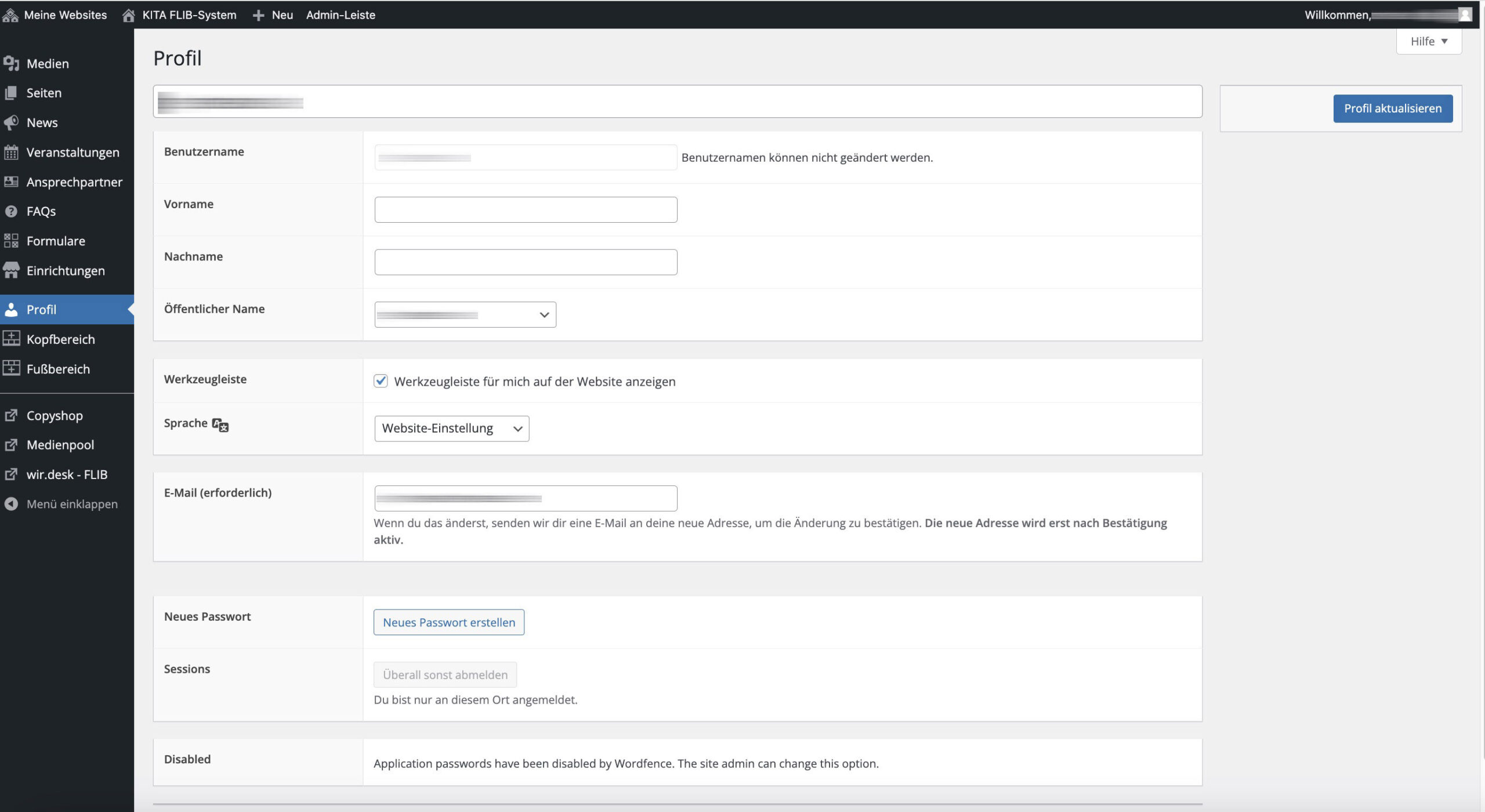Select the Formulare icon
The width and height of the screenshot is (1485, 812).
point(11,241)
